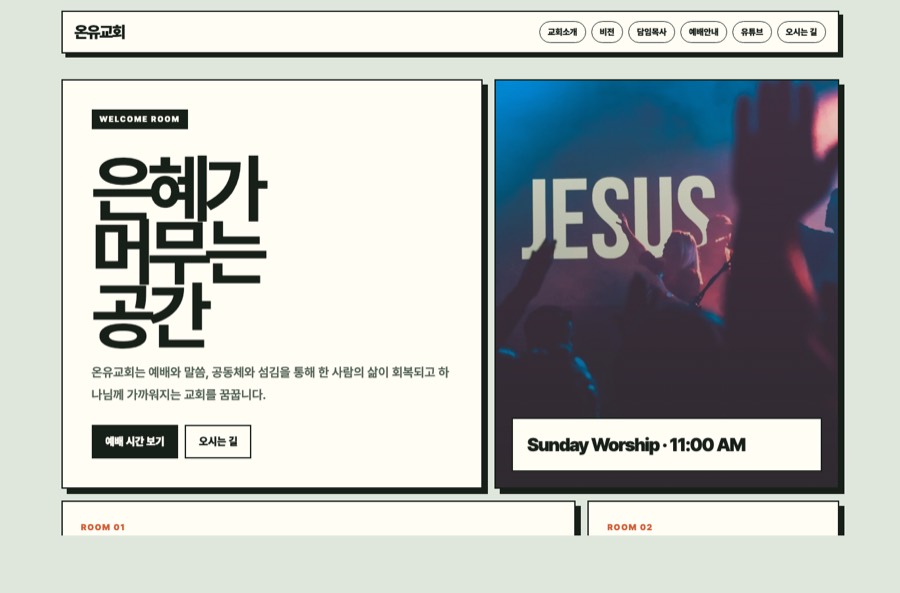Viewport: 900px width, 593px height.
Task: Click the 온유교회는 예배와 말씀 description paragraph
Action: pos(270,383)
